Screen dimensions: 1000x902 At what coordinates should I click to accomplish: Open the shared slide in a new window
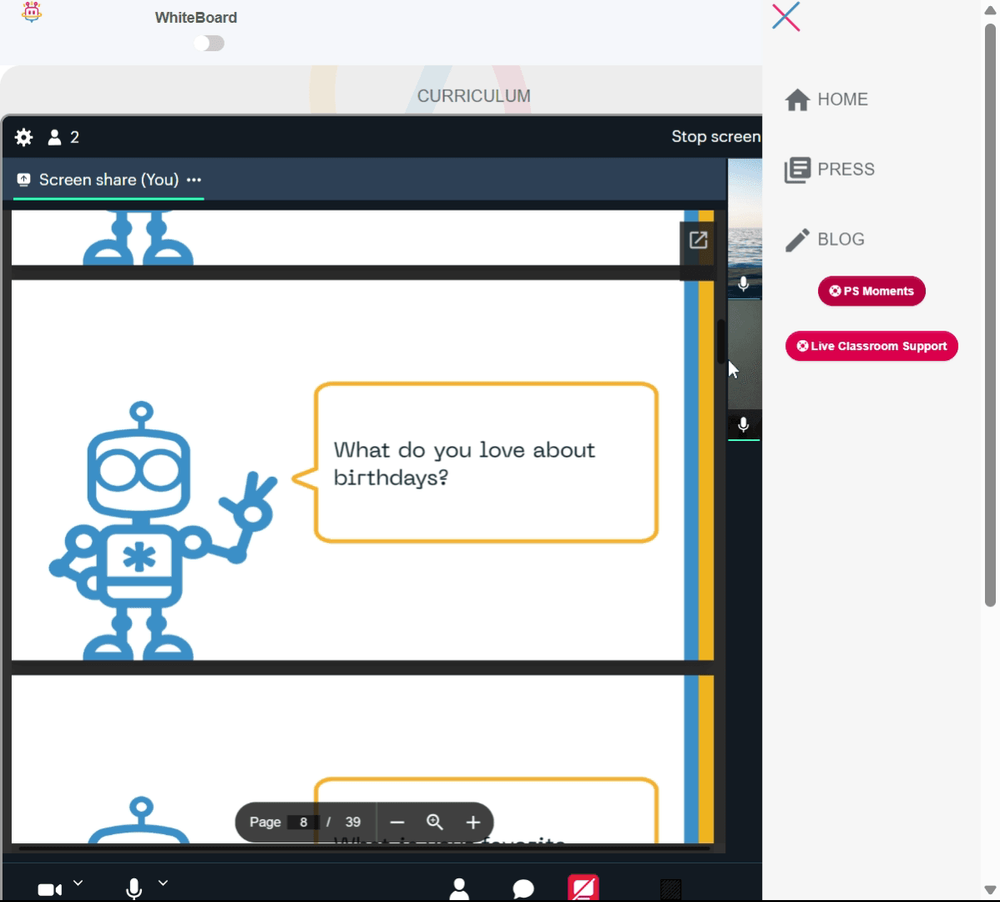click(x=698, y=240)
